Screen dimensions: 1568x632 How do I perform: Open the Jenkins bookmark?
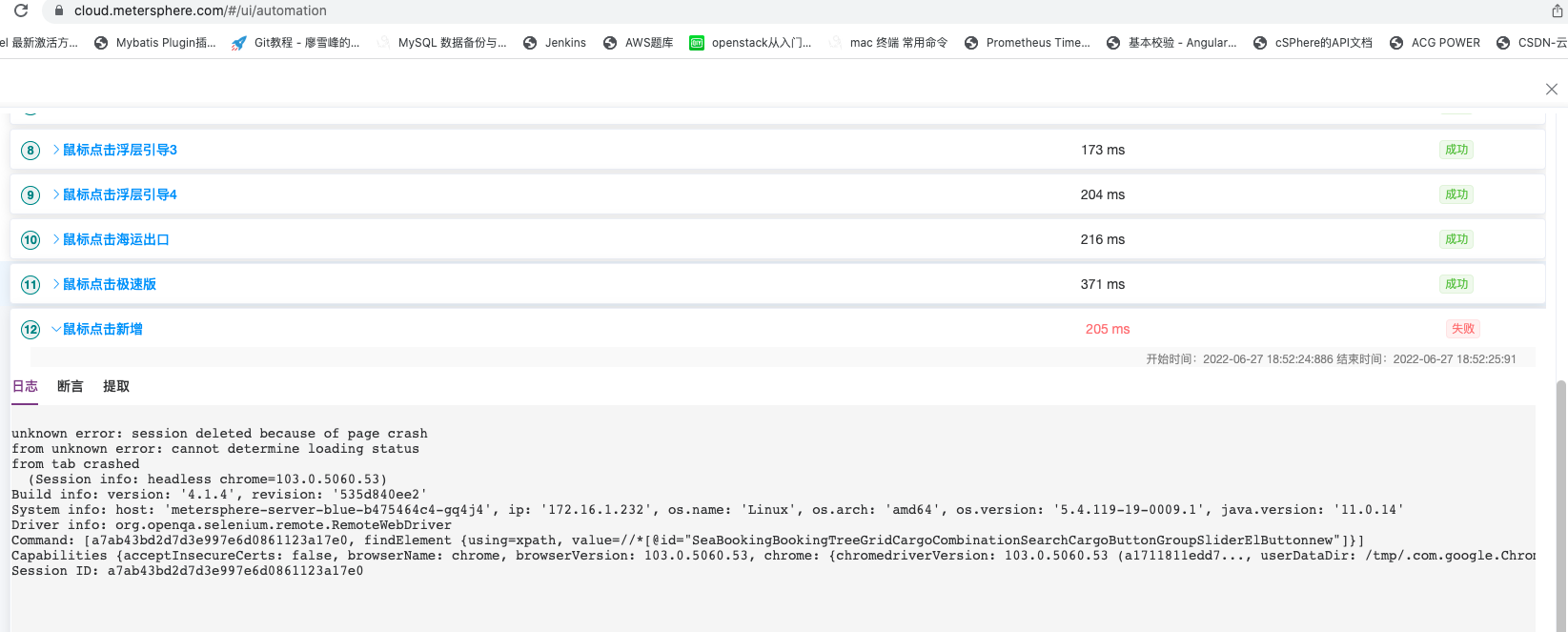(x=555, y=43)
